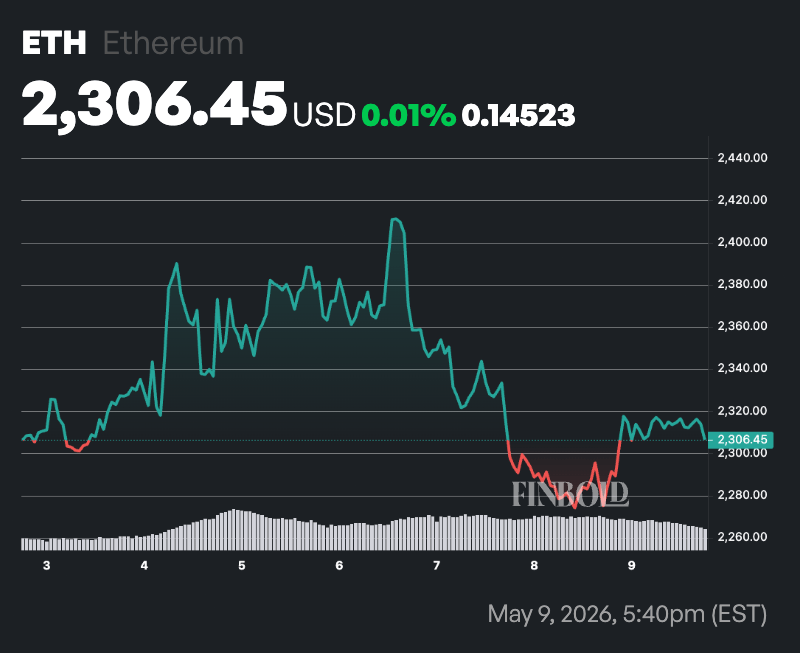Click the 2,380.00 price axis label
800x653 pixels.
[x=742, y=284]
